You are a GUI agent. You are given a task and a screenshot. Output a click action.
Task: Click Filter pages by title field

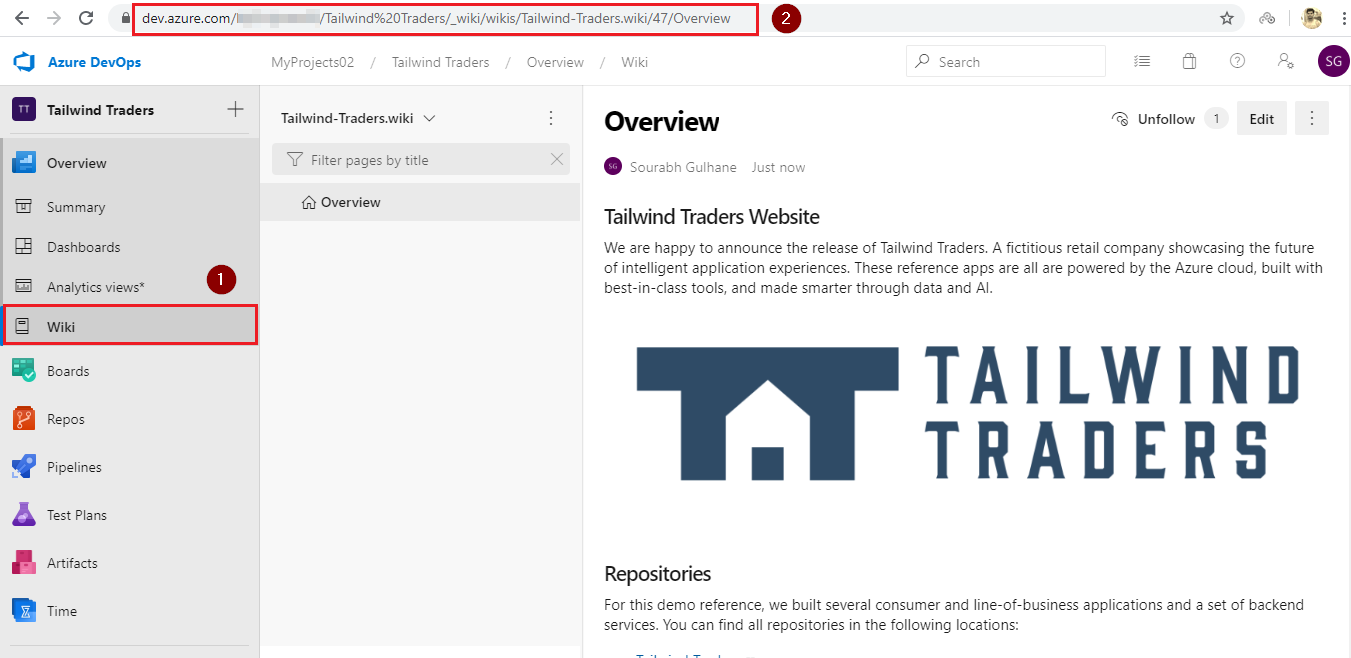tap(420, 160)
